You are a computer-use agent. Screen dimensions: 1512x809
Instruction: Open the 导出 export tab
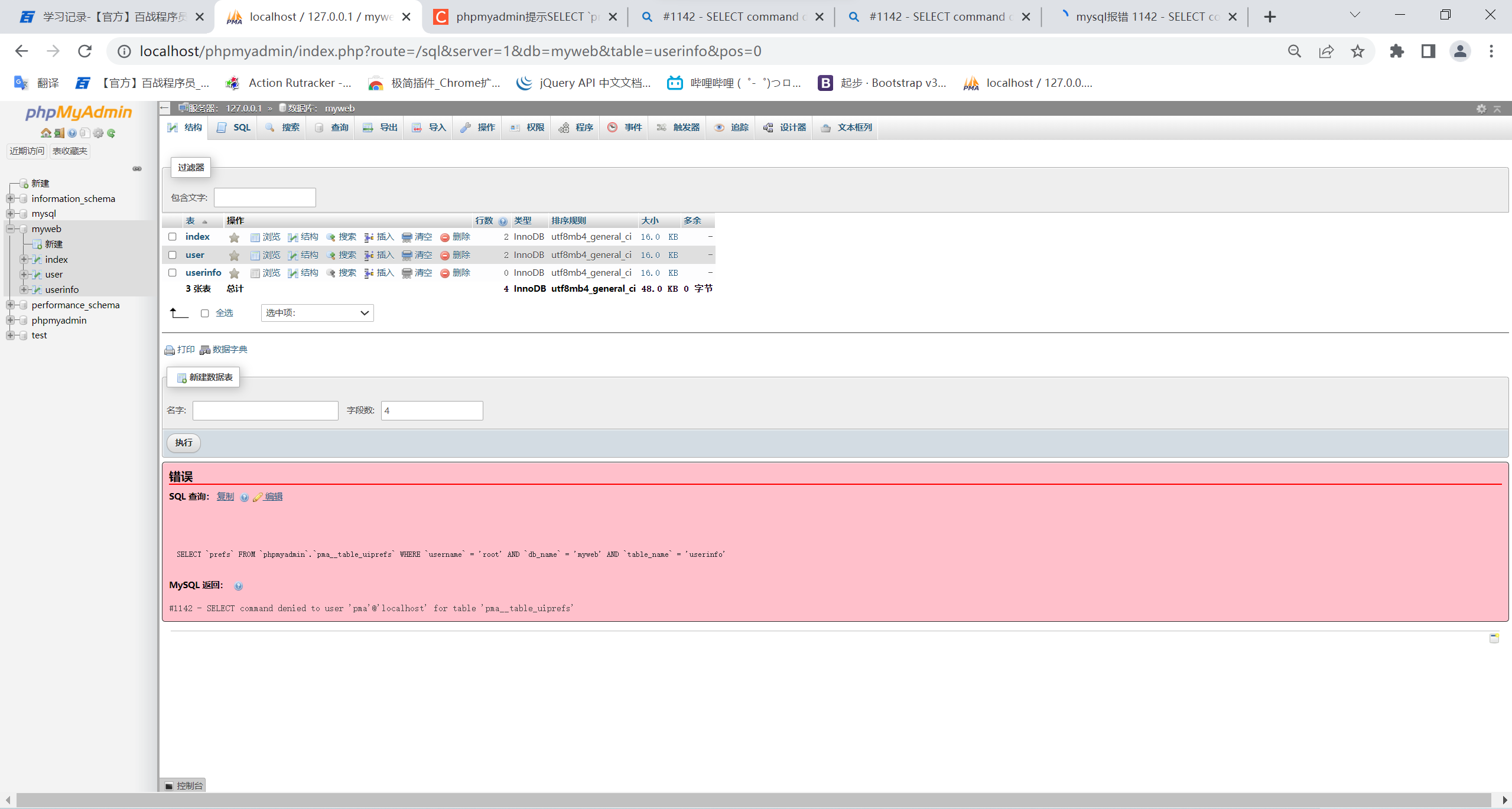(x=379, y=128)
